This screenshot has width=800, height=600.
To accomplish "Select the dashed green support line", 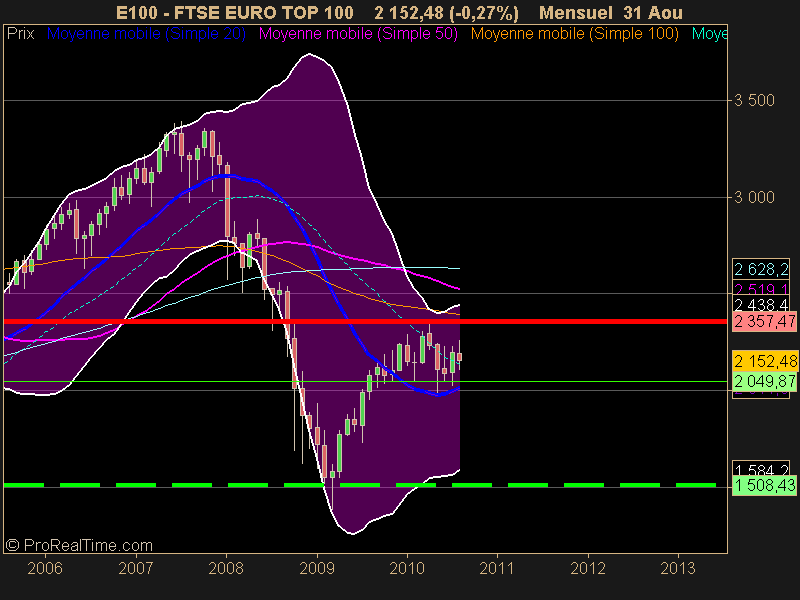I will [360, 485].
